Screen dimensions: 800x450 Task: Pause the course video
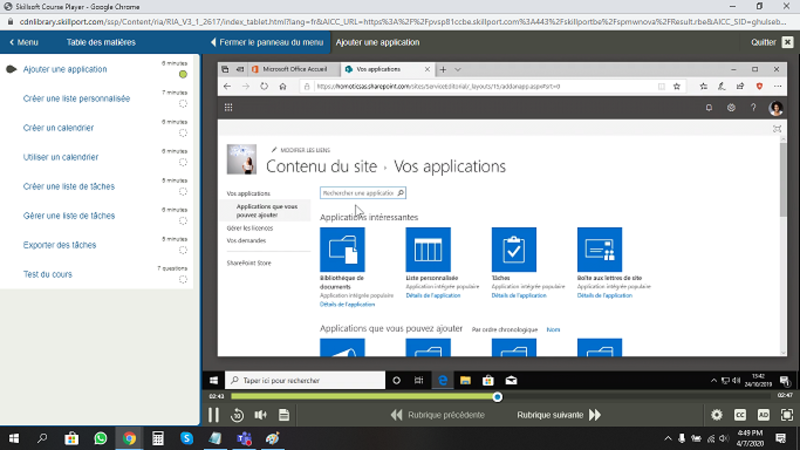213,415
